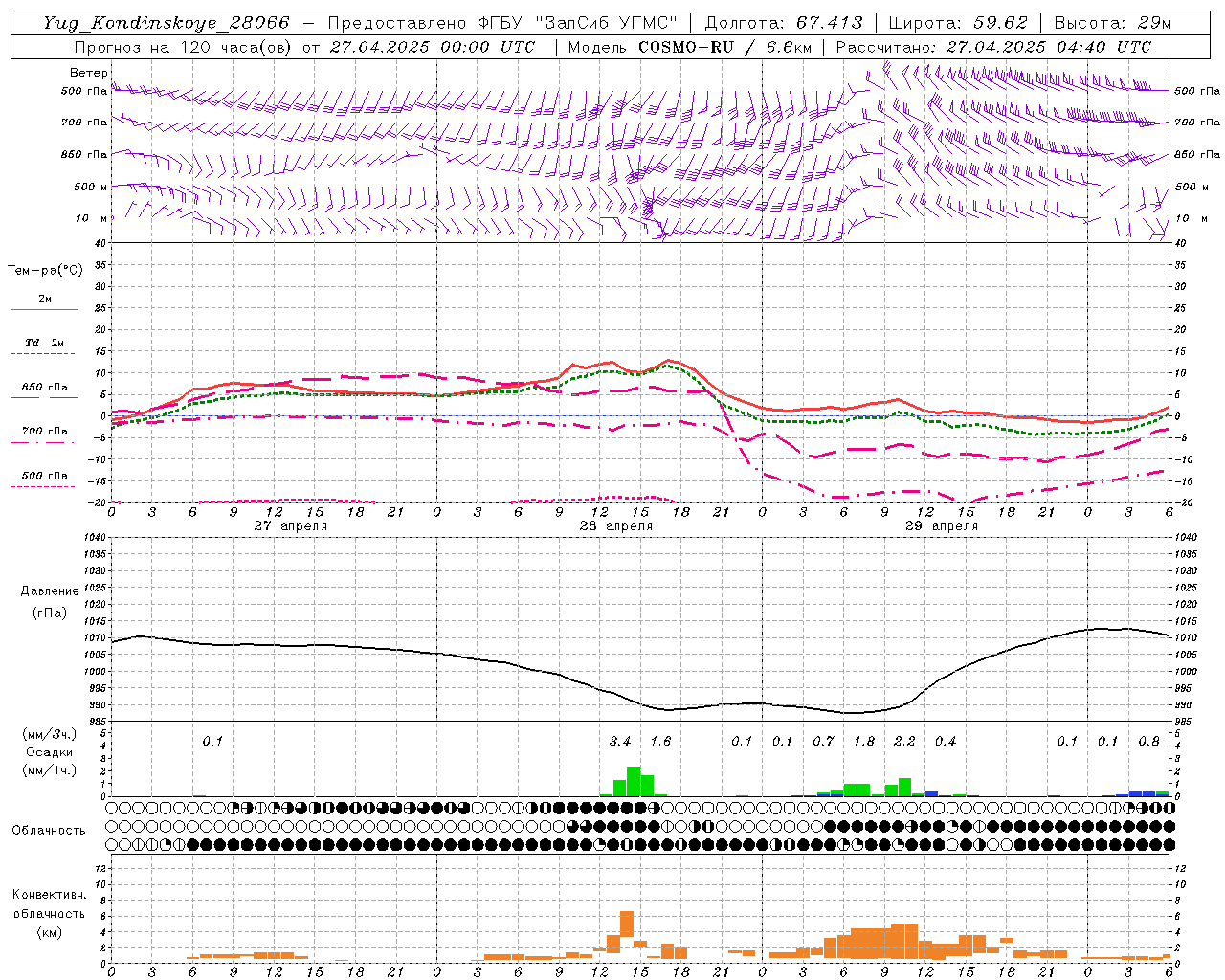Click the 'Td 2м' dew point legend entry
This screenshot has width=1225, height=980.
tap(45, 343)
